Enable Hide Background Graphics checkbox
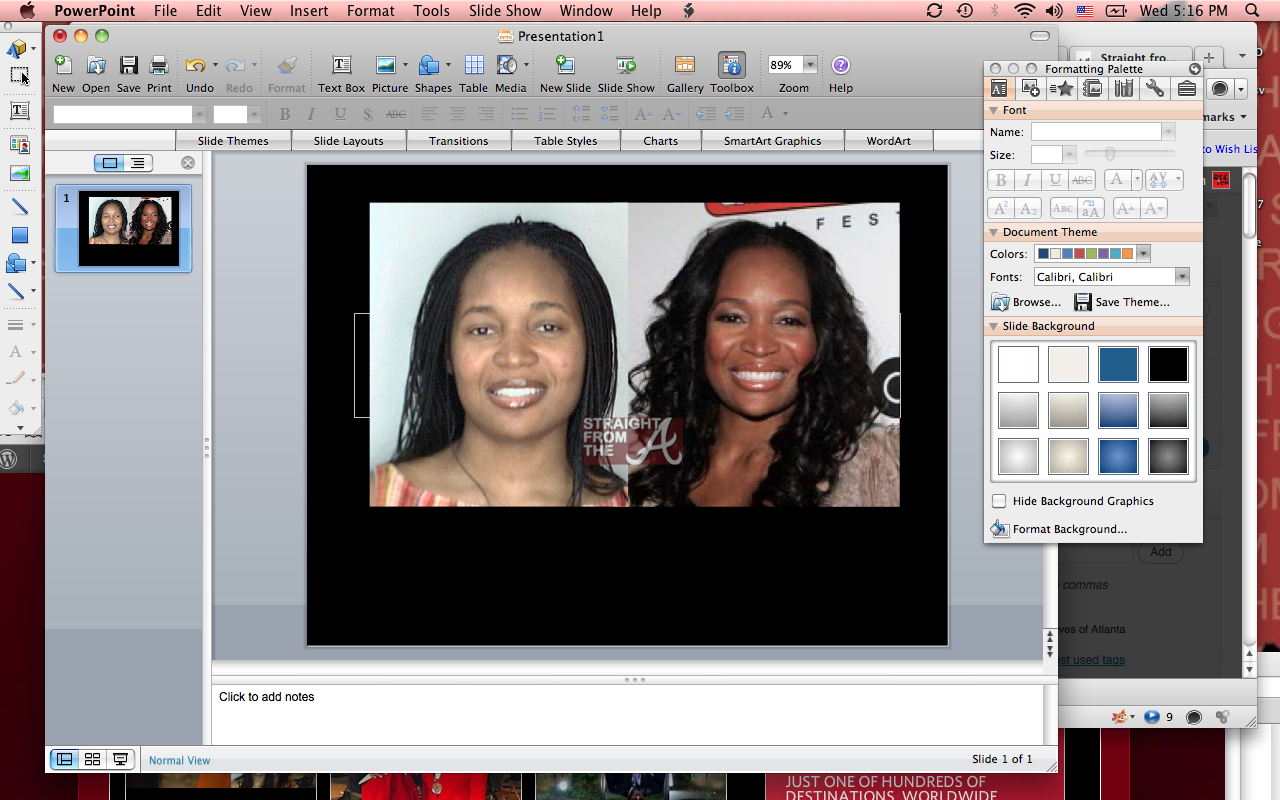 point(999,501)
